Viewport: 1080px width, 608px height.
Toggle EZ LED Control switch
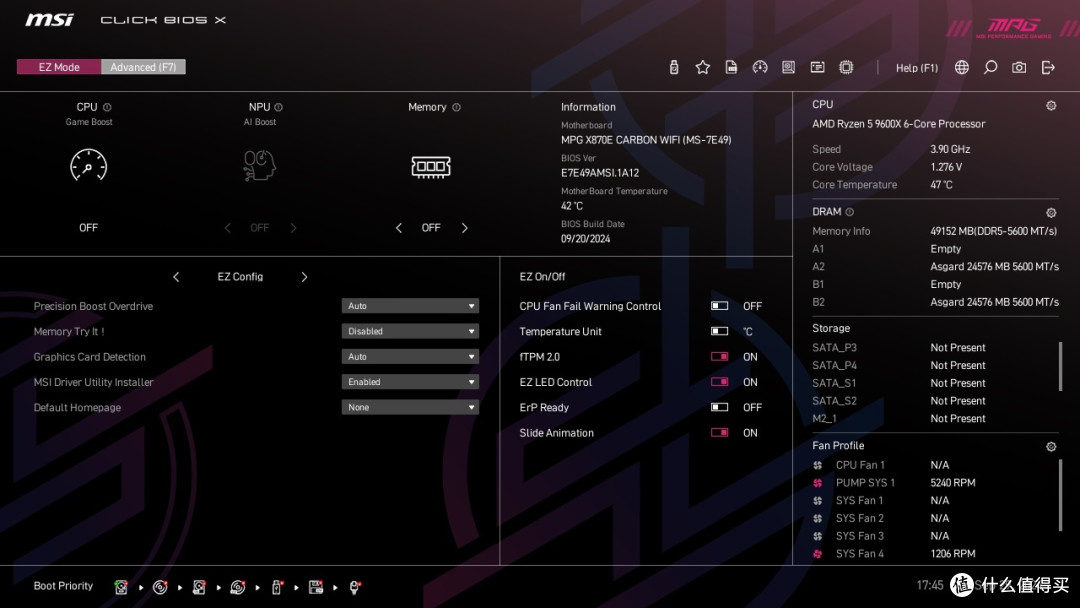[x=719, y=382]
